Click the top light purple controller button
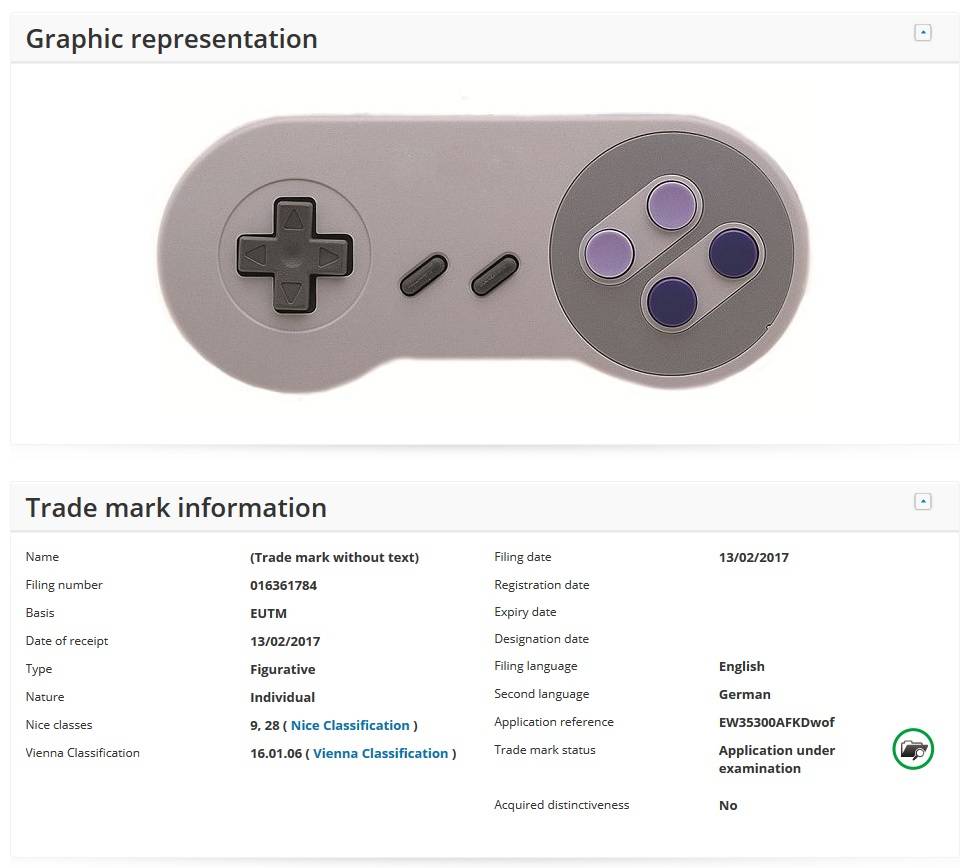970x868 pixels. [671, 205]
